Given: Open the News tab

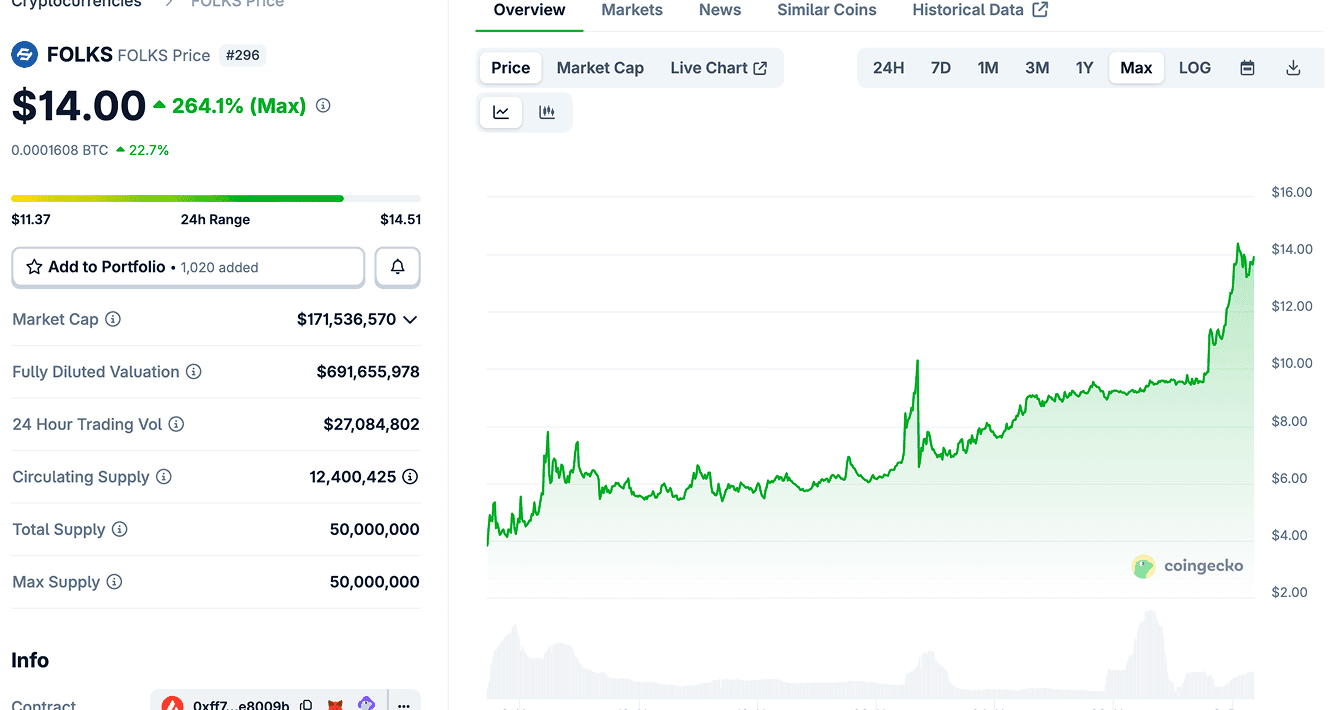Looking at the screenshot, I should coord(720,10).
